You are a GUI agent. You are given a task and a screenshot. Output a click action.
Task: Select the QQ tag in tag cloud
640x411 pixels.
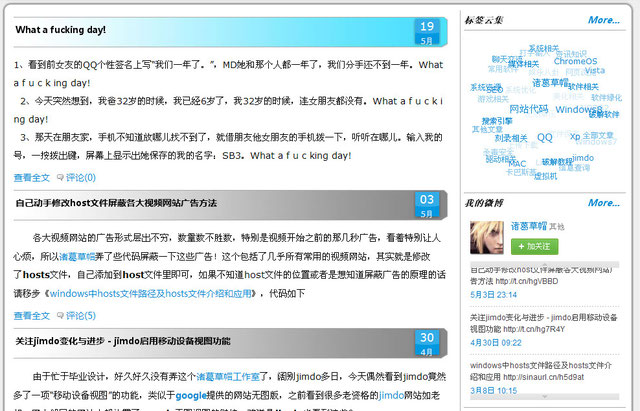click(x=544, y=137)
